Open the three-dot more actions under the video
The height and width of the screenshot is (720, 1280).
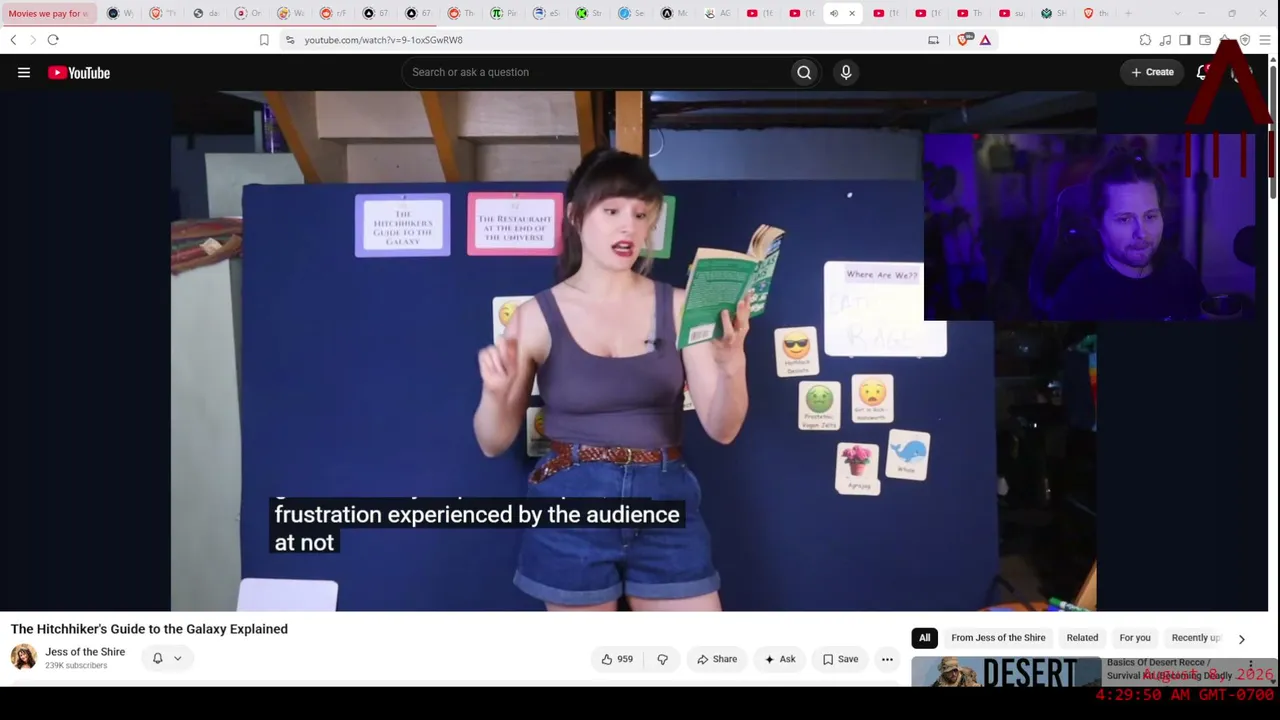[x=887, y=659]
